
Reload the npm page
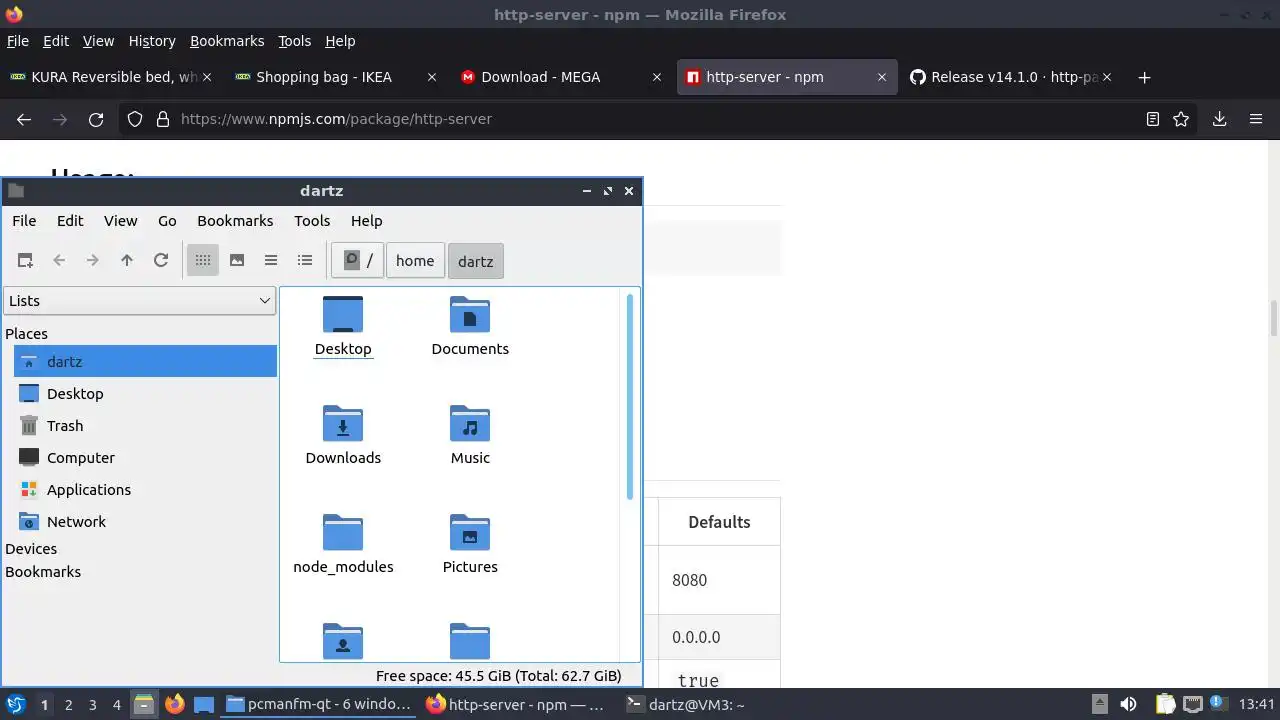[96, 119]
